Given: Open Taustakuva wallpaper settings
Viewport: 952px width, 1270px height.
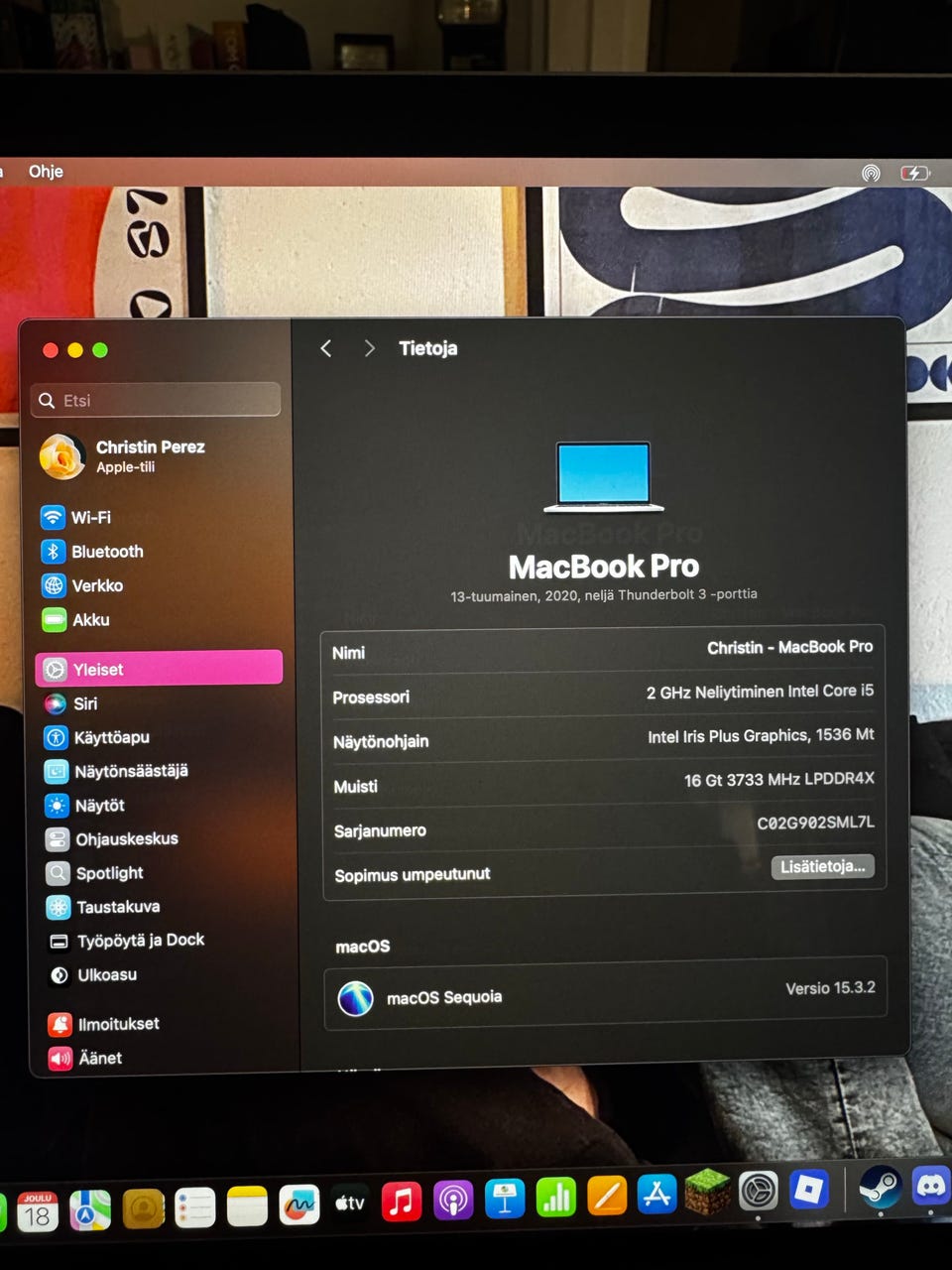Looking at the screenshot, I should (103, 907).
